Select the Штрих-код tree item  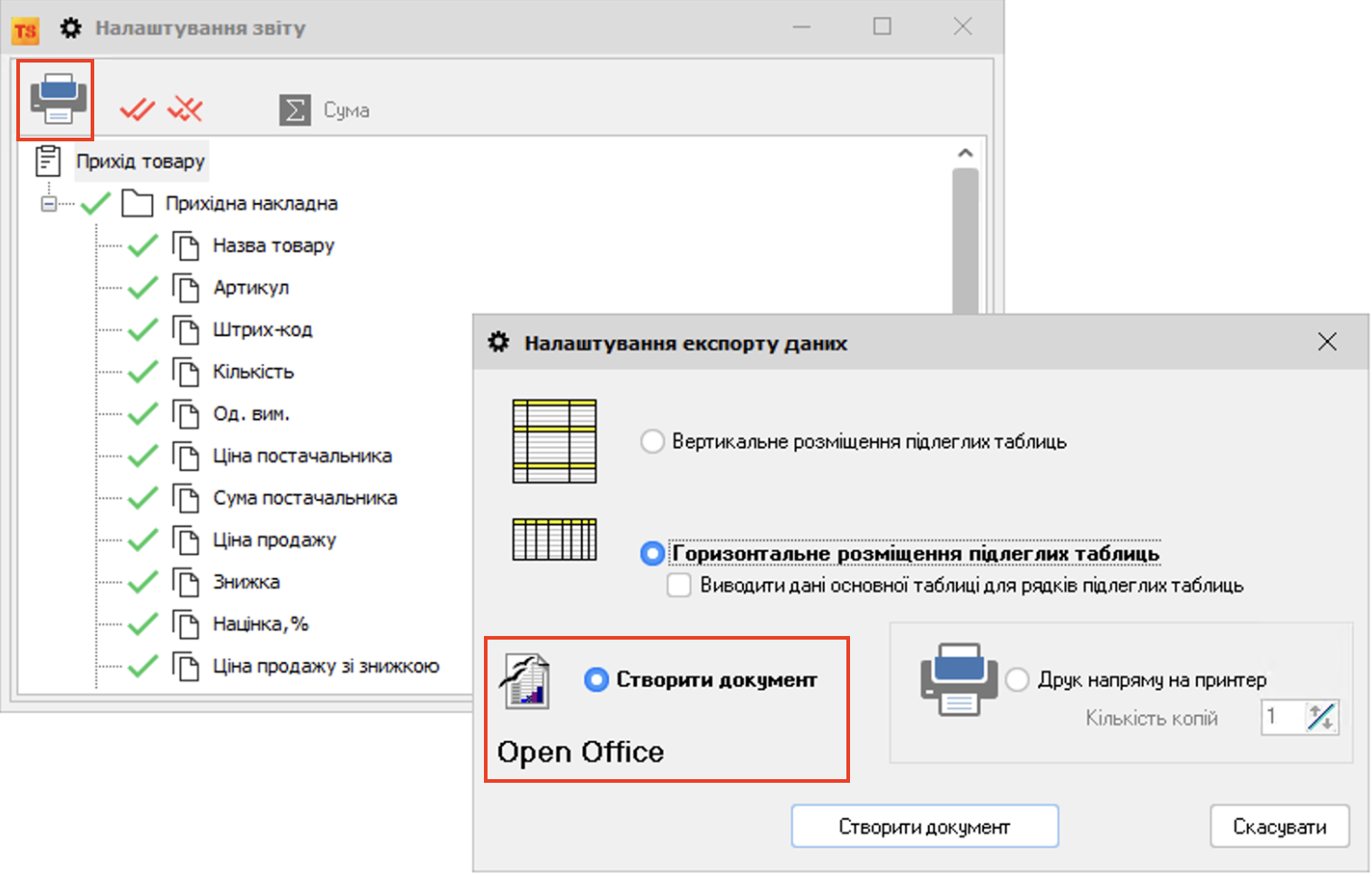tap(262, 330)
